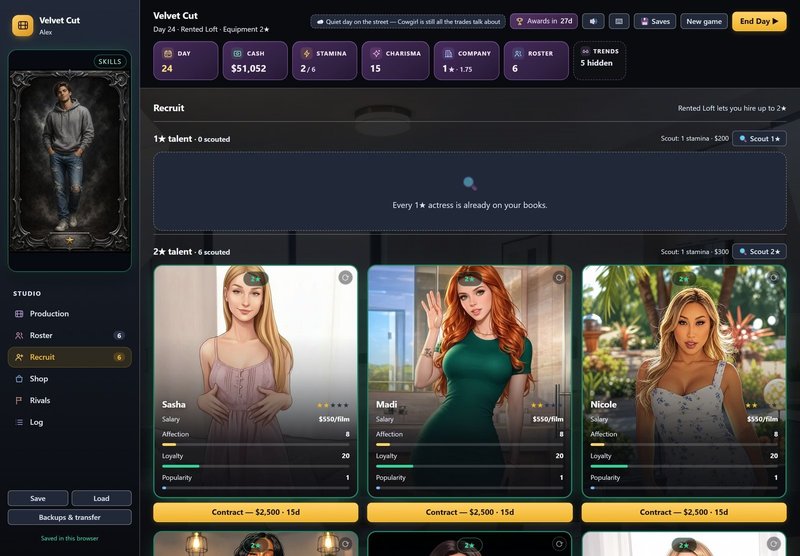Viewport: 800px width, 556px height.
Task: Click the refresh icon on Sasha's card
Action: click(345, 277)
